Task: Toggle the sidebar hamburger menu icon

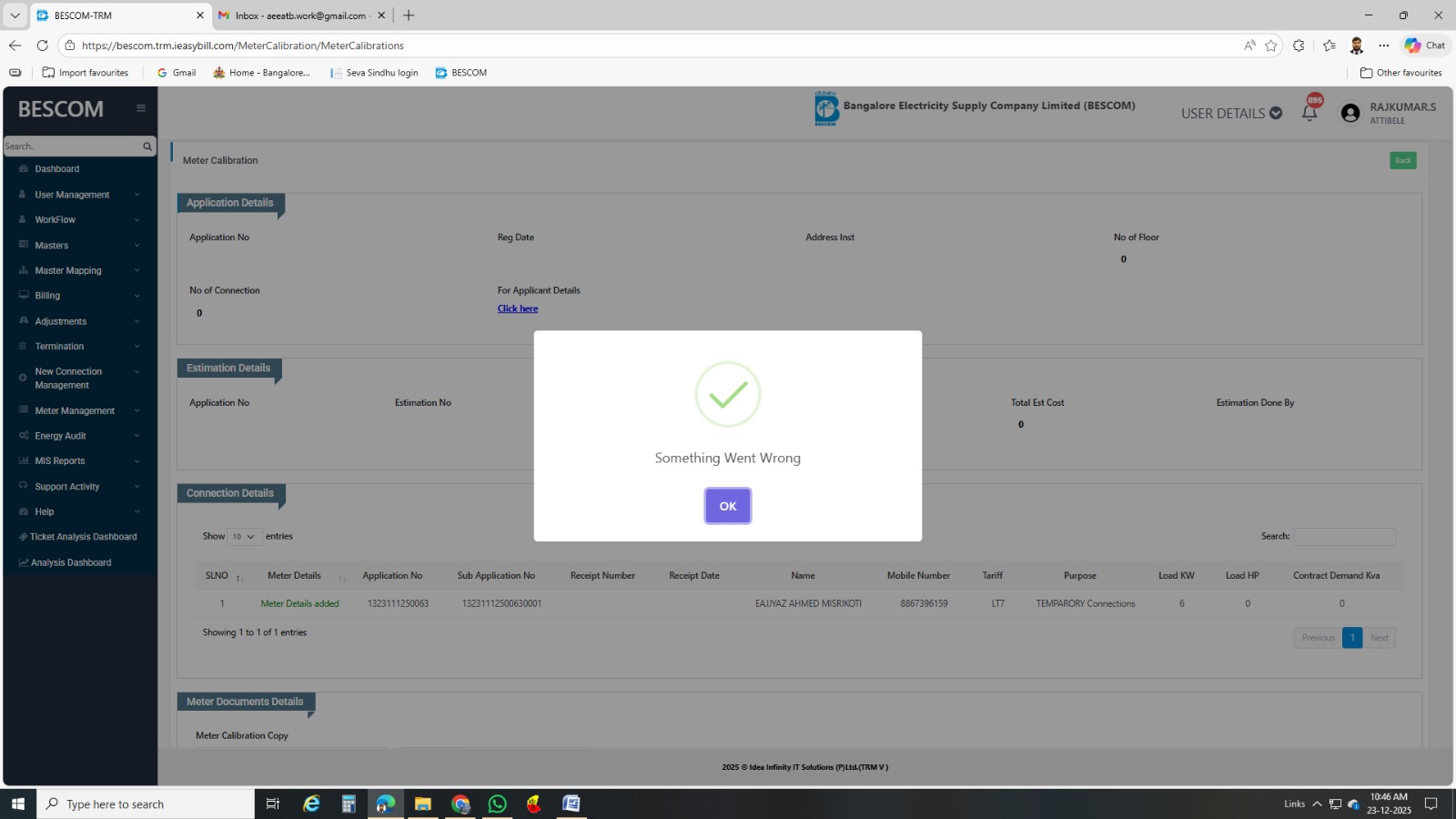Action: [141, 108]
